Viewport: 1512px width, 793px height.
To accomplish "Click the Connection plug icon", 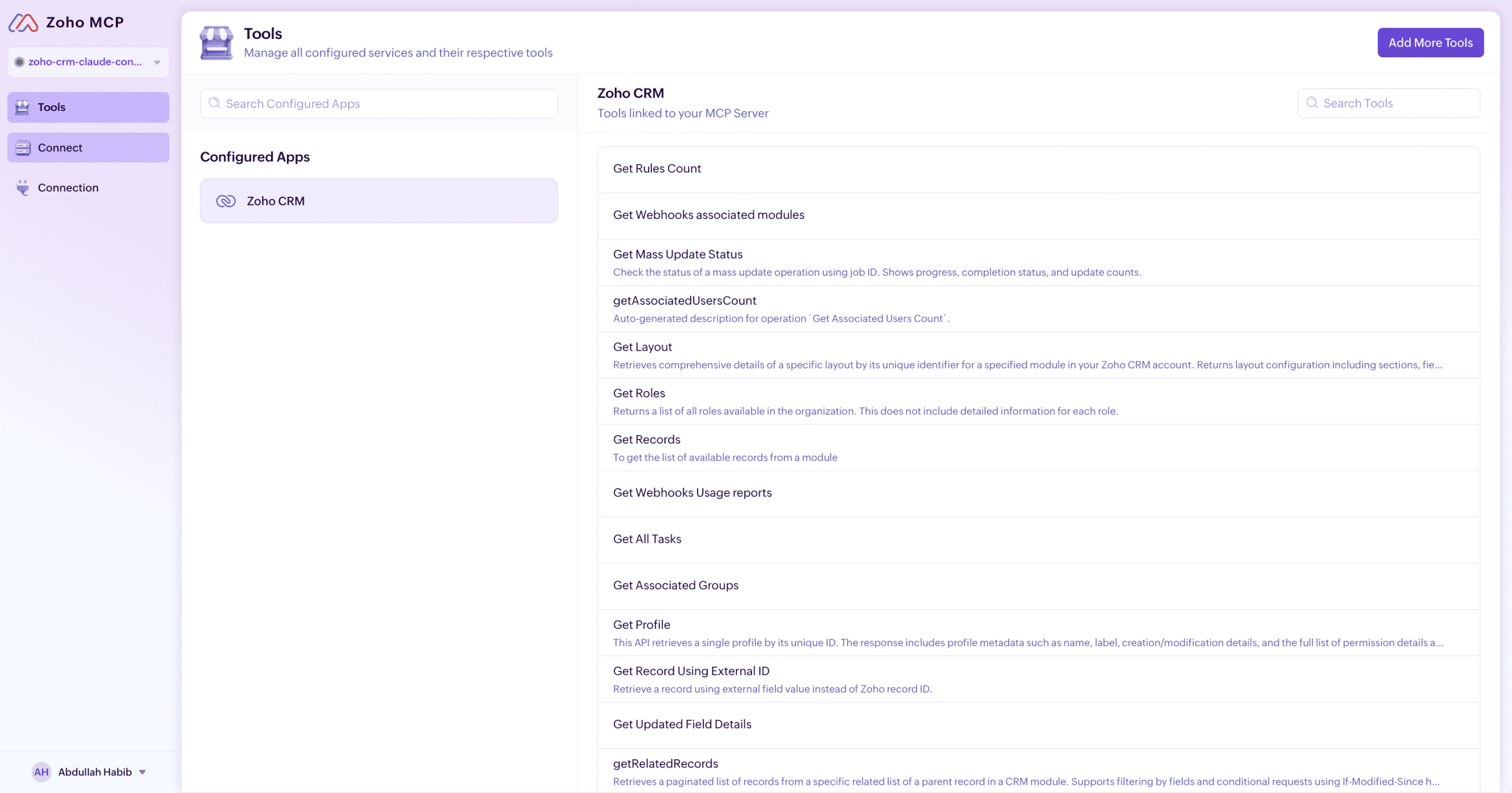I will pyautogui.click(x=22, y=187).
